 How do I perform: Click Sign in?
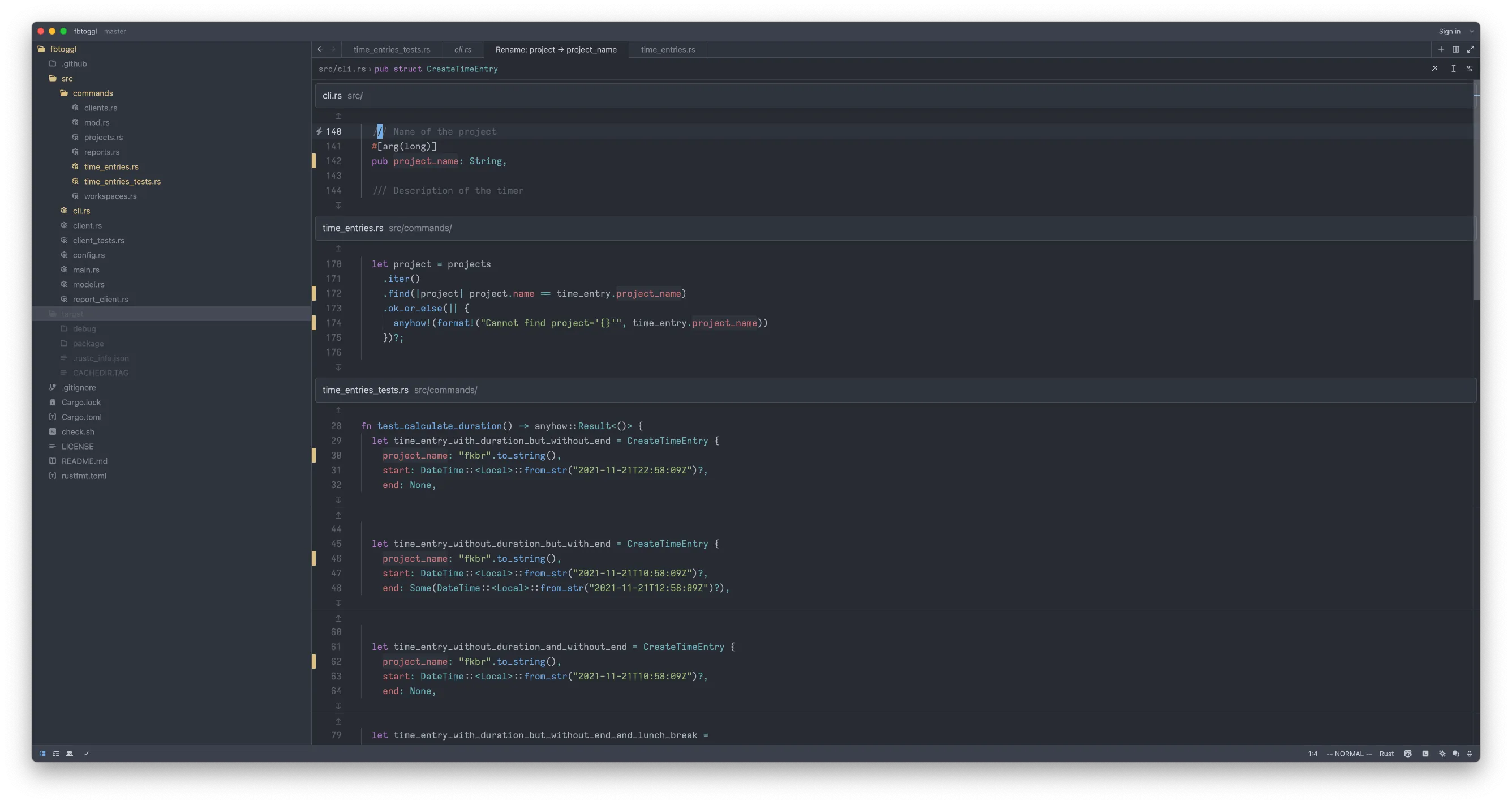tap(1449, 31)
